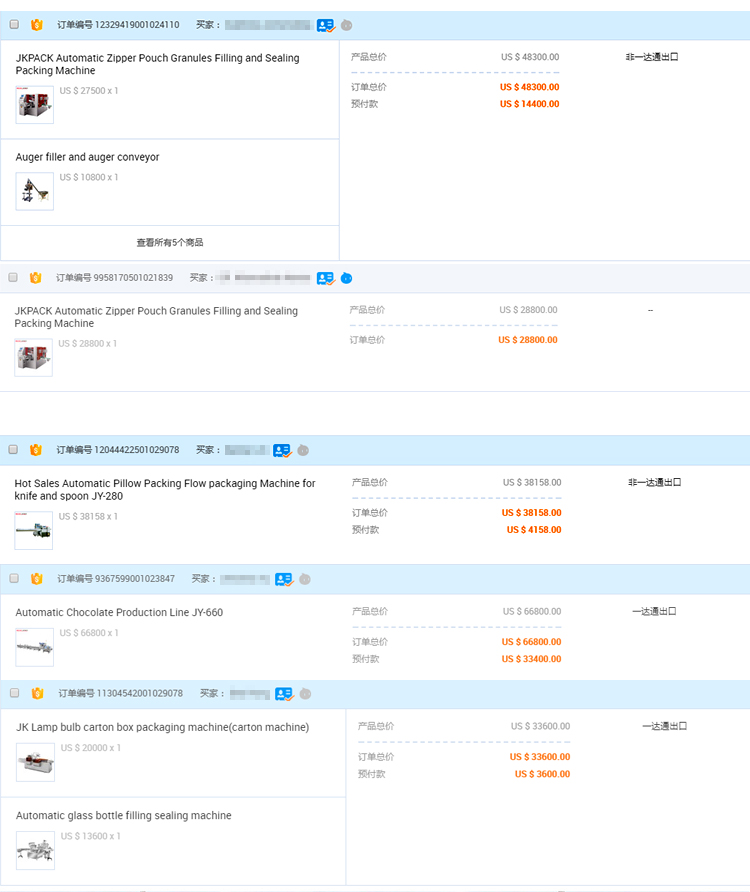Open Auger filler and auger conveyor product link
The width and height of the screenshot is (750, 892).
[x=87, y=157]
